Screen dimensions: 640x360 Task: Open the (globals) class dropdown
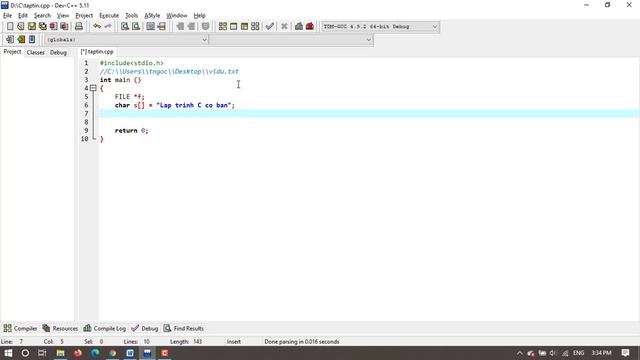126,40
